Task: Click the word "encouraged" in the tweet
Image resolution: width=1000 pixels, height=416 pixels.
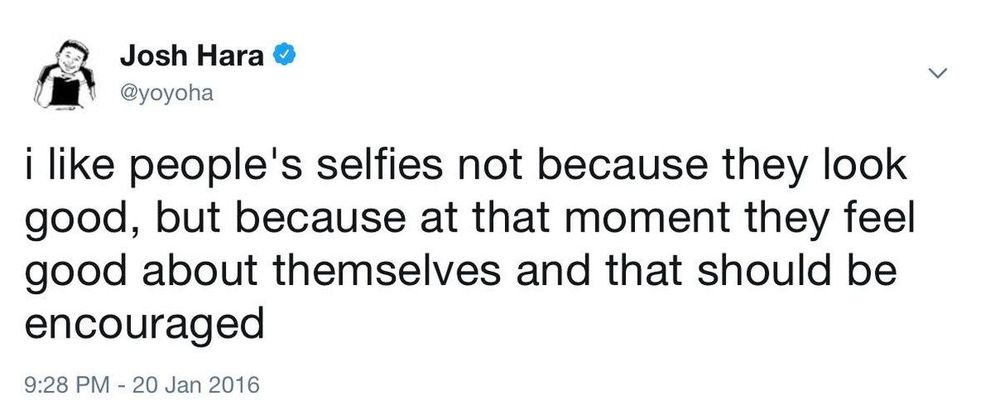Action: point(141,325)
